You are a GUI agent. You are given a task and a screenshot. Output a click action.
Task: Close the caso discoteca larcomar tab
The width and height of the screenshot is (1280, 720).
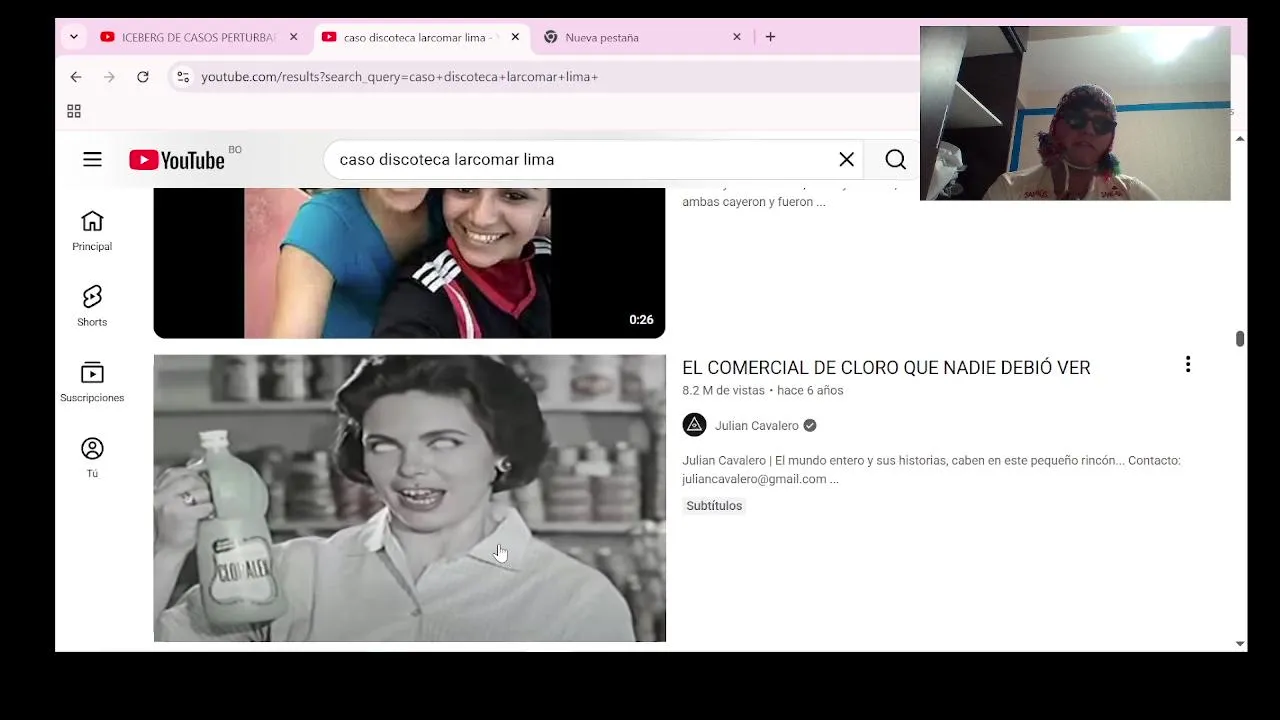[x=515, y=37]
